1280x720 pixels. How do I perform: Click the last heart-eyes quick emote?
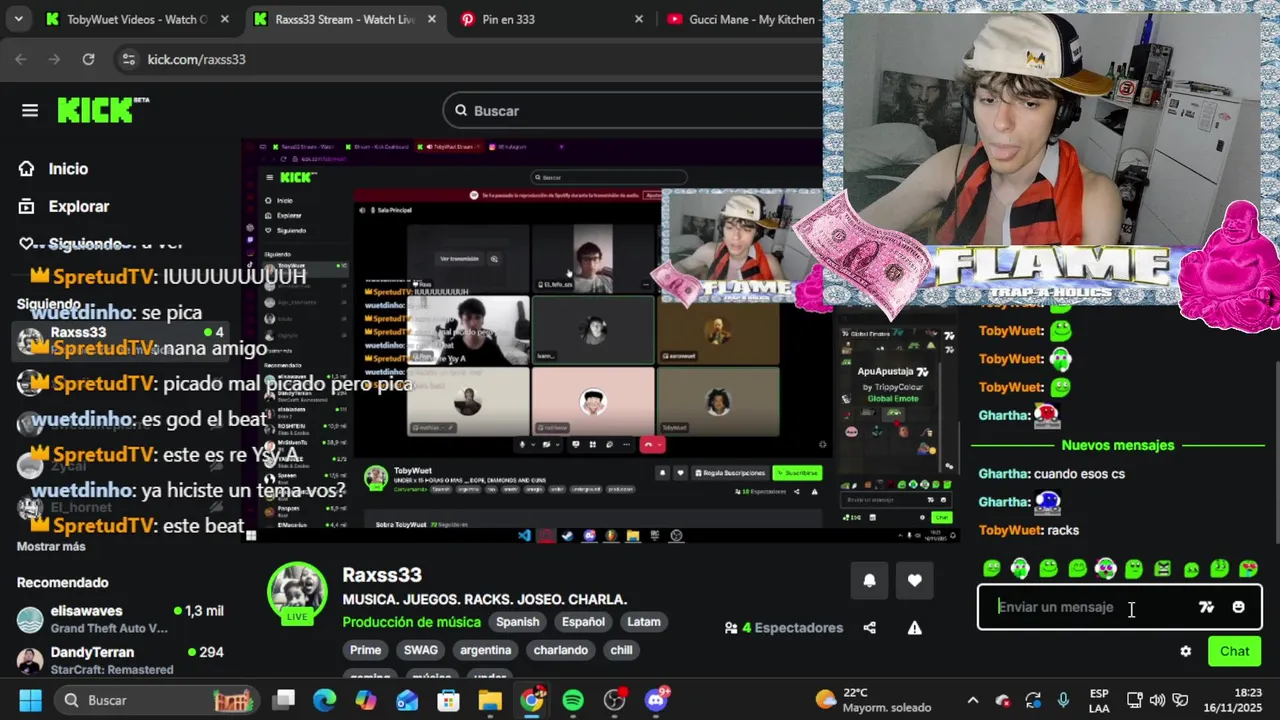click(x=1248, y=568)
